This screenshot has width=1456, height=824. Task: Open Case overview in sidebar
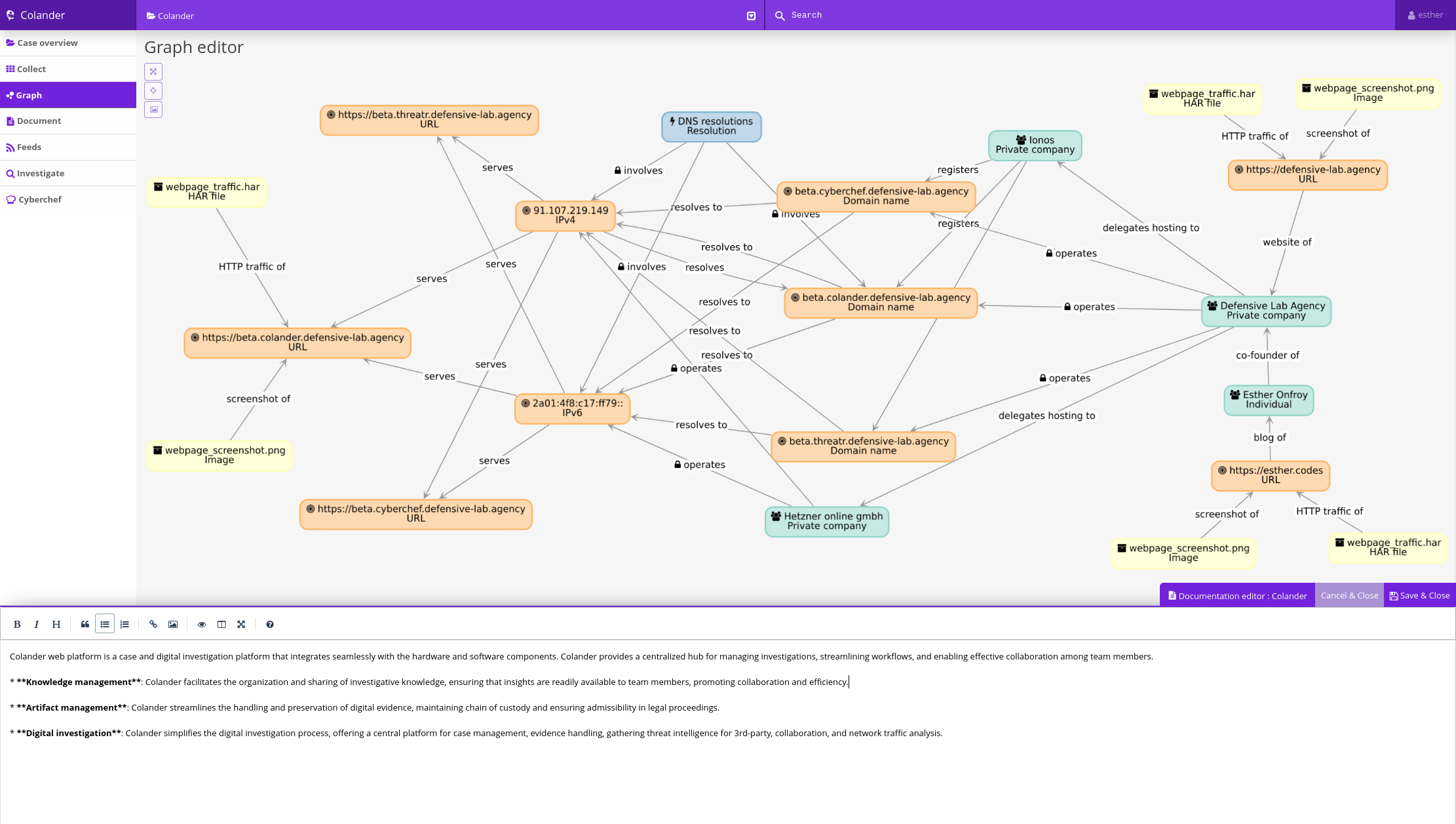[x=47, y=43]
